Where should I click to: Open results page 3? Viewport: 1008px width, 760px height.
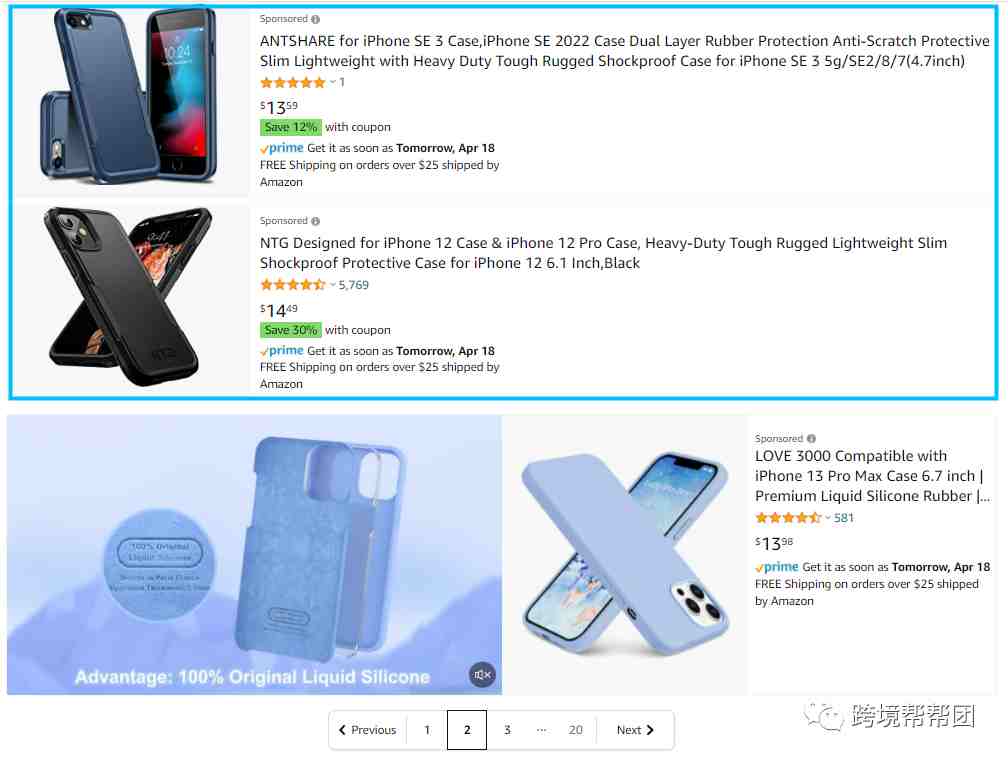507,730
